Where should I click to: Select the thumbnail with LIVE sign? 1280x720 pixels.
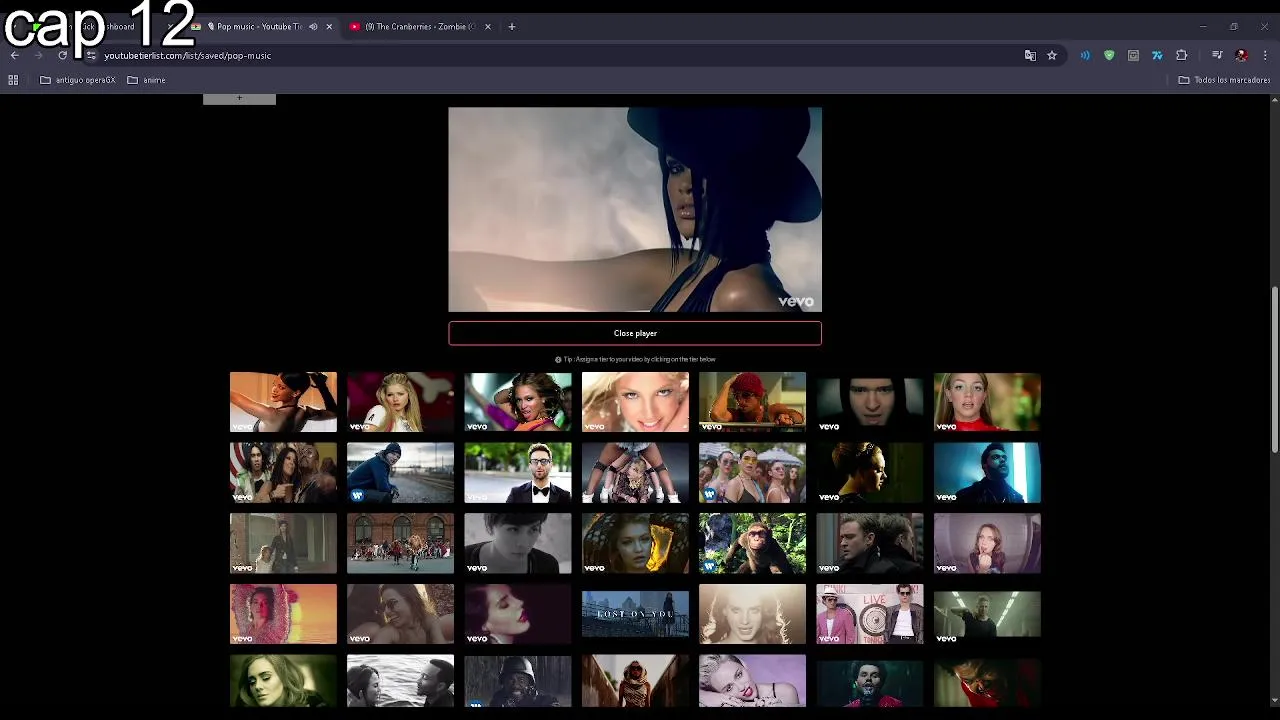[x=870, y=613]
